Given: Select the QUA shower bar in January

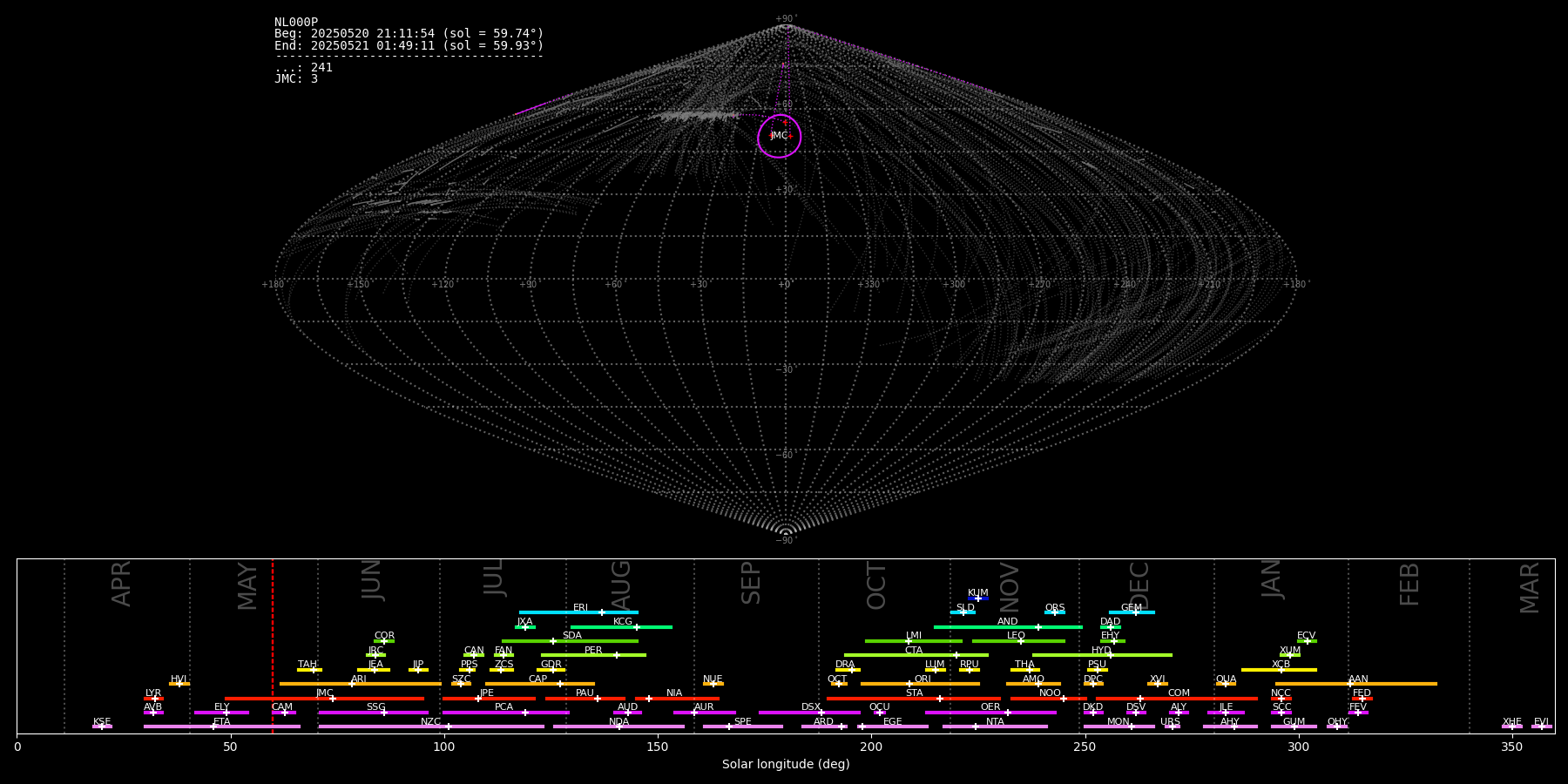Looking at the screenshot, I should [1226, 684].
